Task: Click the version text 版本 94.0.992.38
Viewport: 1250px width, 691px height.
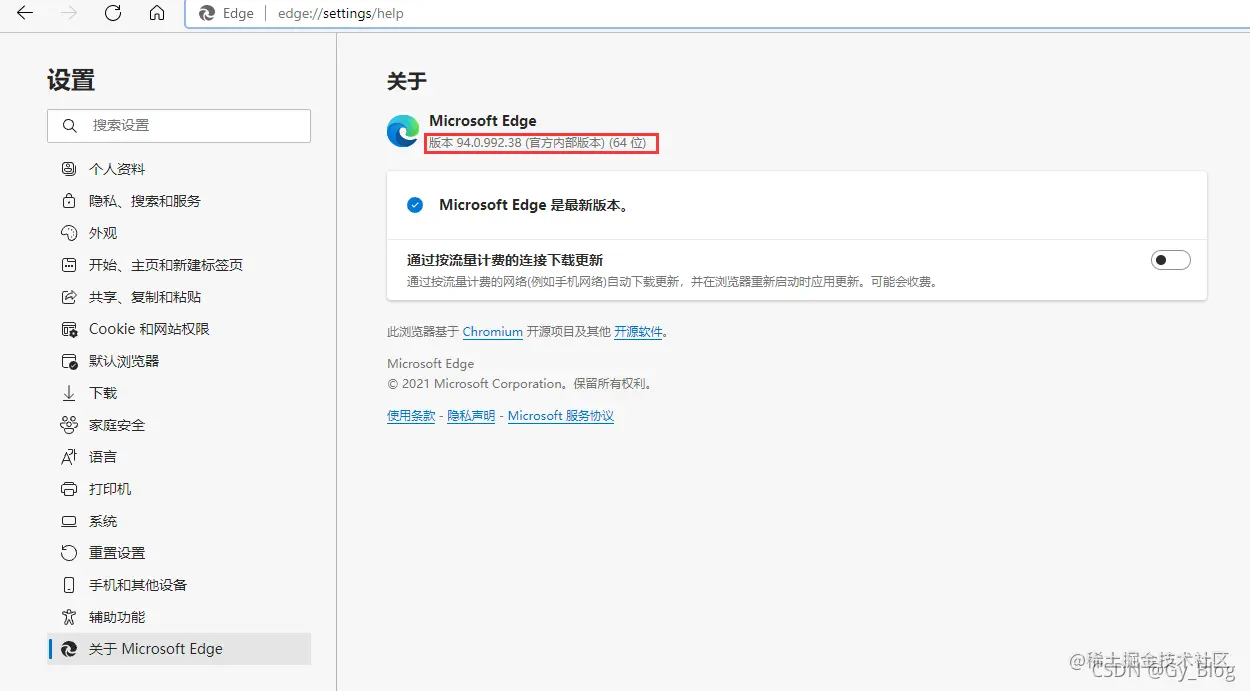Action: coord(475,143)
